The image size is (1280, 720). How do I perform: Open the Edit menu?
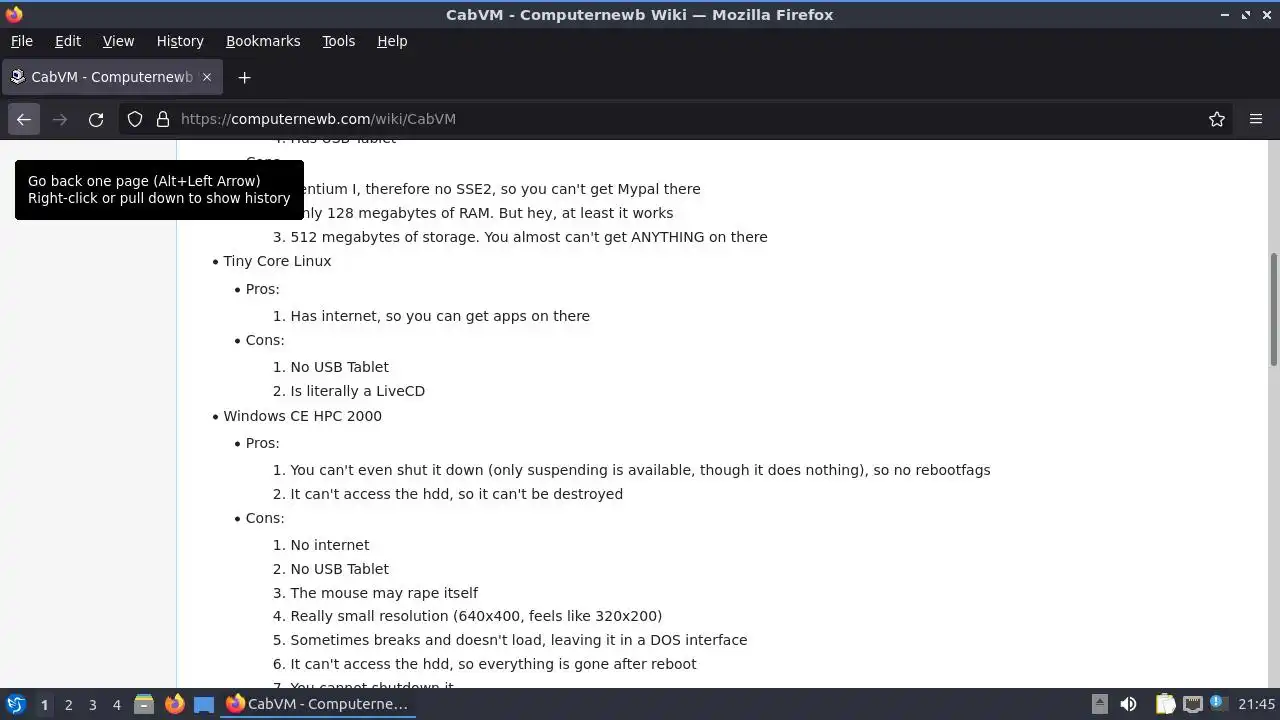point(68,41)
